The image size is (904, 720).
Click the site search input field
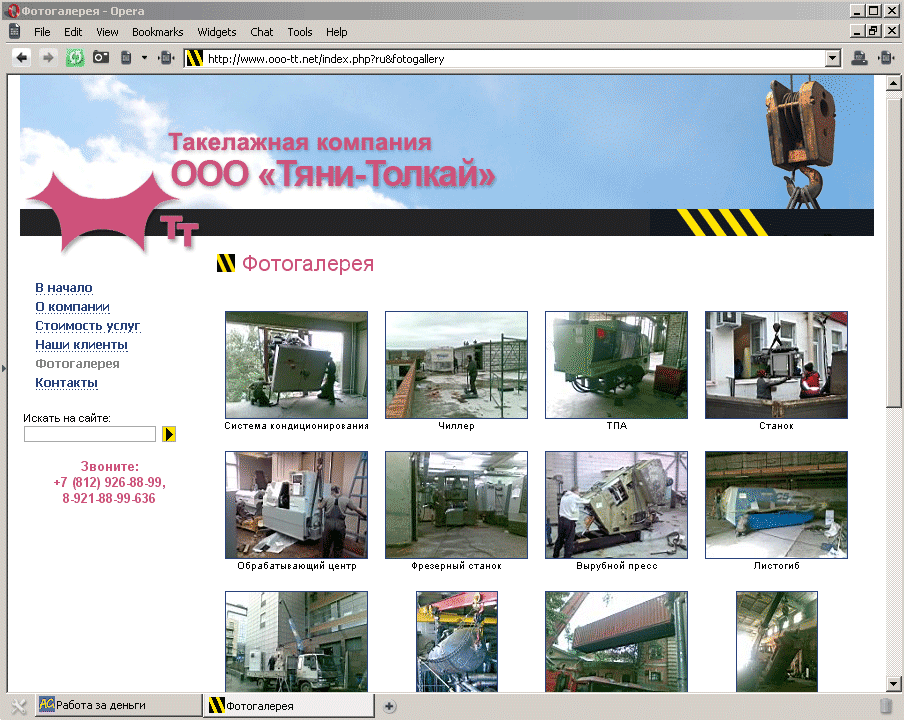(90, 433)
